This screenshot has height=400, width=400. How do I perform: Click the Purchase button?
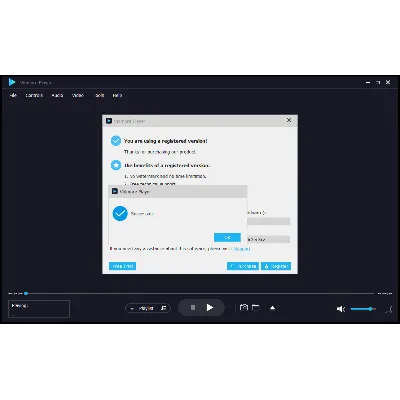click(243, 266)
